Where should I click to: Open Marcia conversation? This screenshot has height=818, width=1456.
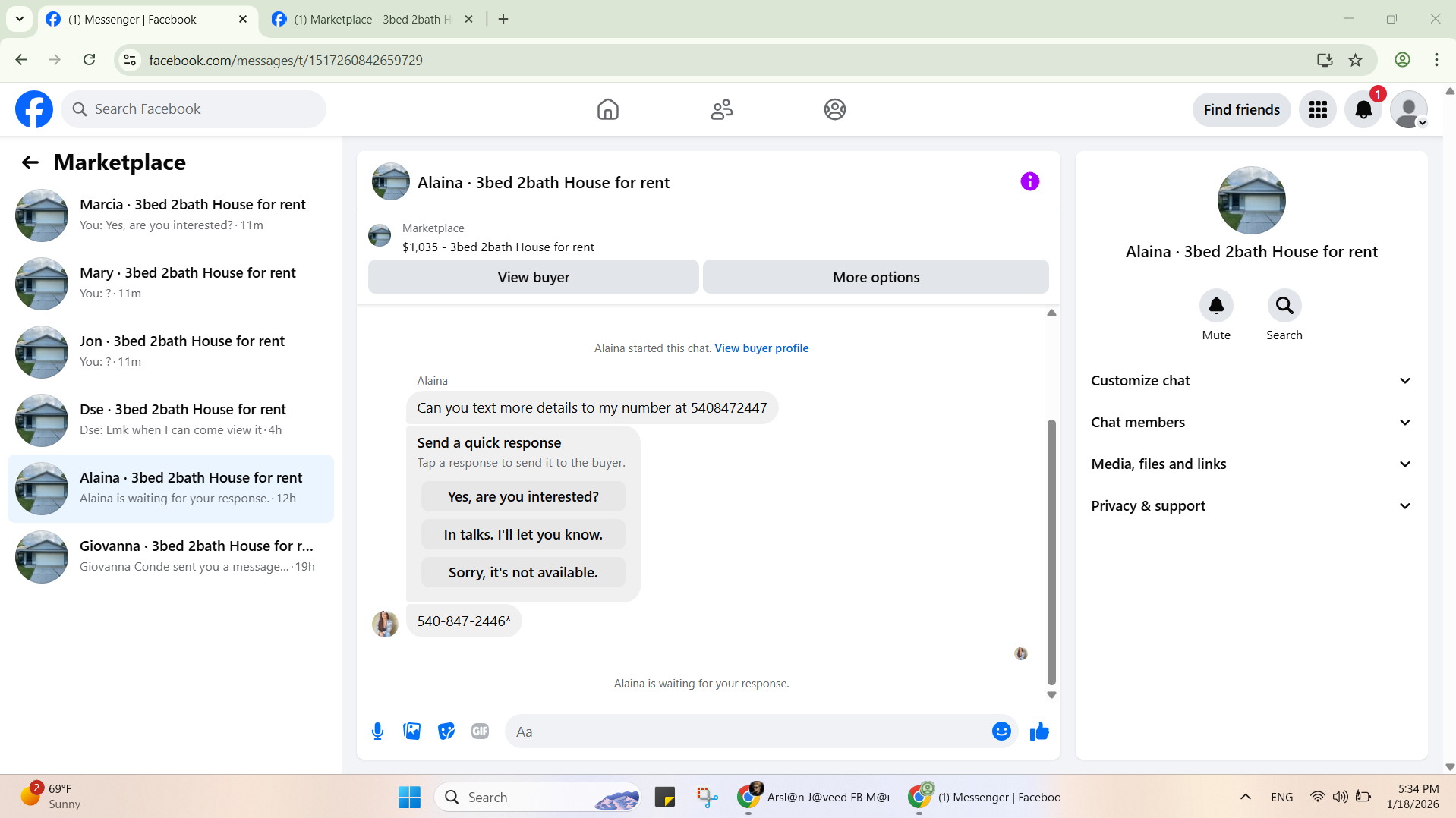pyautogui.click(x=171, y=215)
